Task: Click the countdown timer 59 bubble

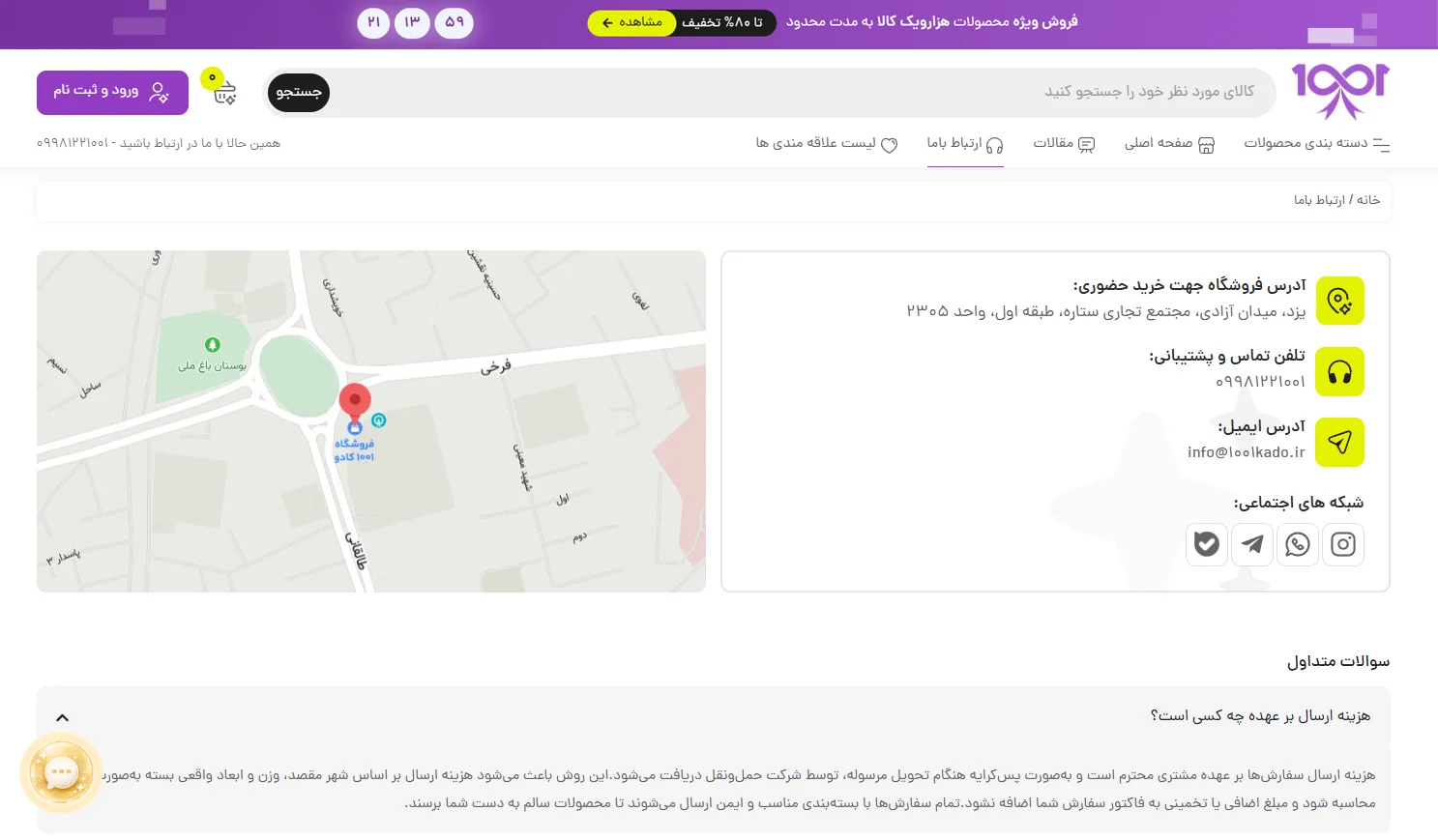Action: 455,22
